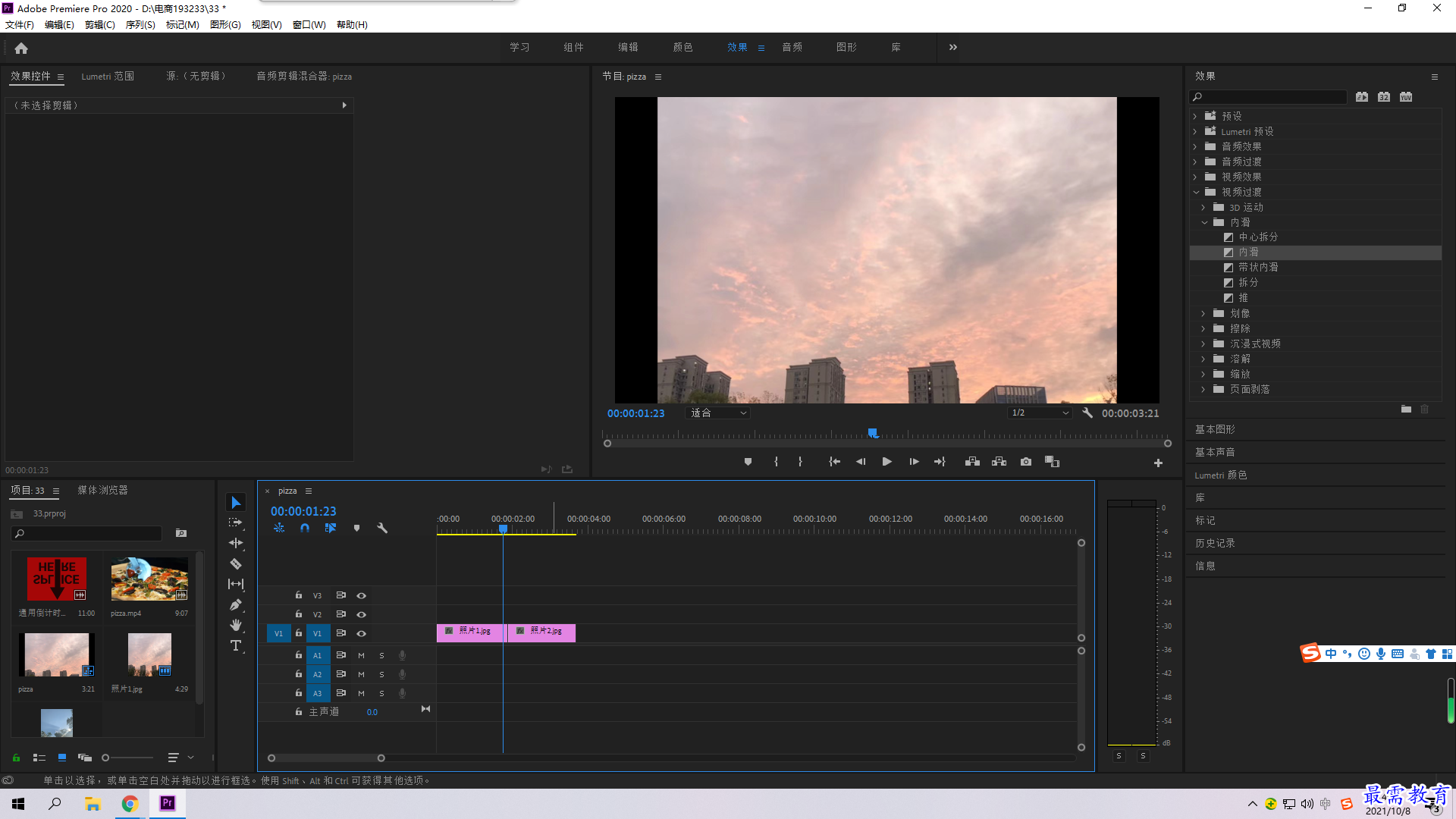Click the effects search field
1456x819 pixels.
click(1269, 97)
